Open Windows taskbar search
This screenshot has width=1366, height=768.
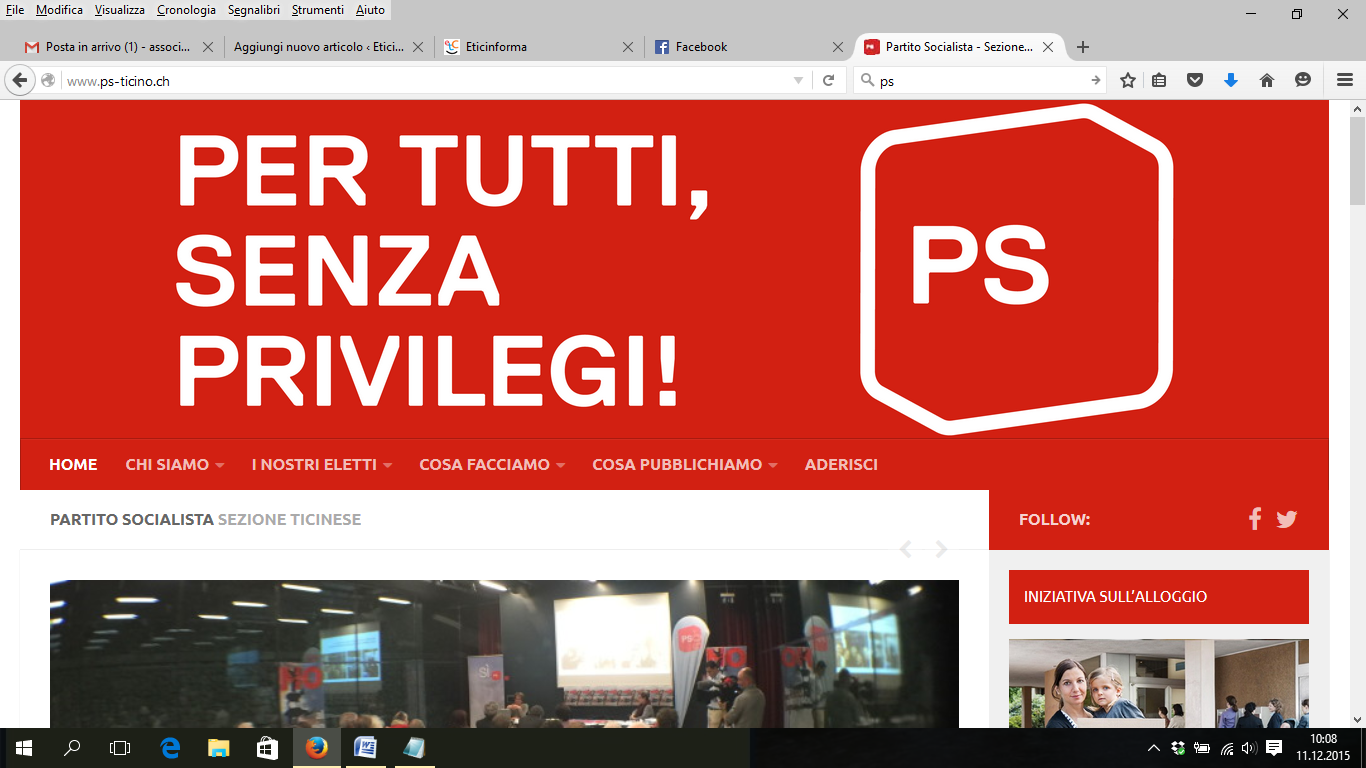(x=72, y=747)
